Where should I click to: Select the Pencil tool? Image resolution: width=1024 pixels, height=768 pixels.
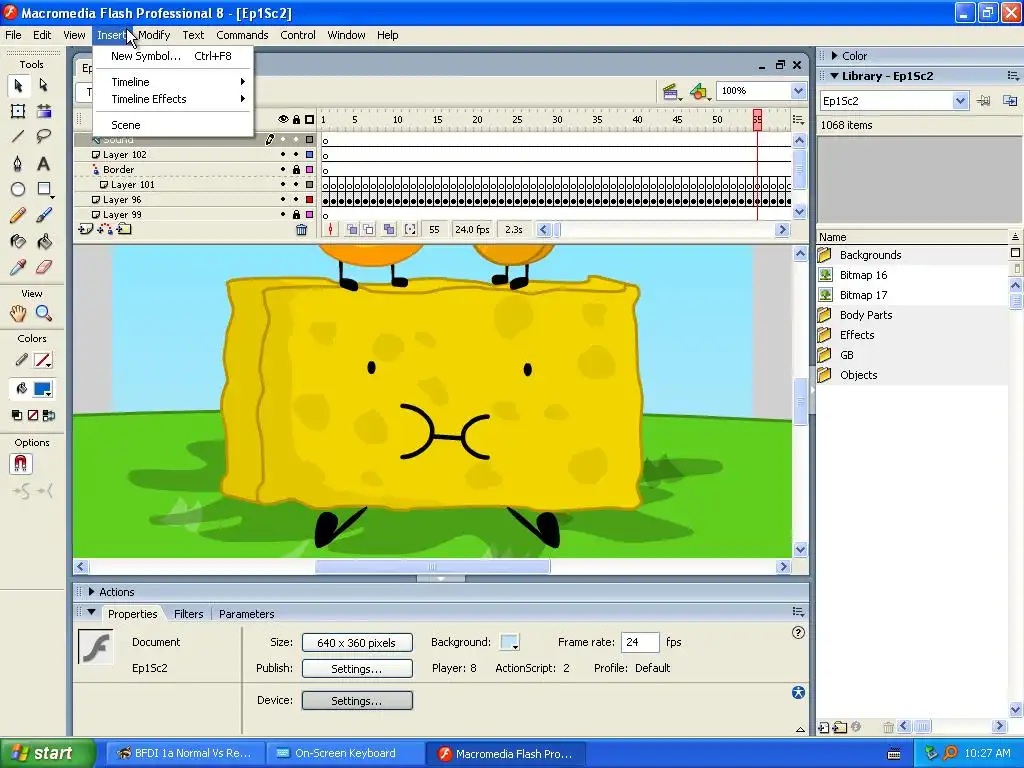tap(18, 215)
